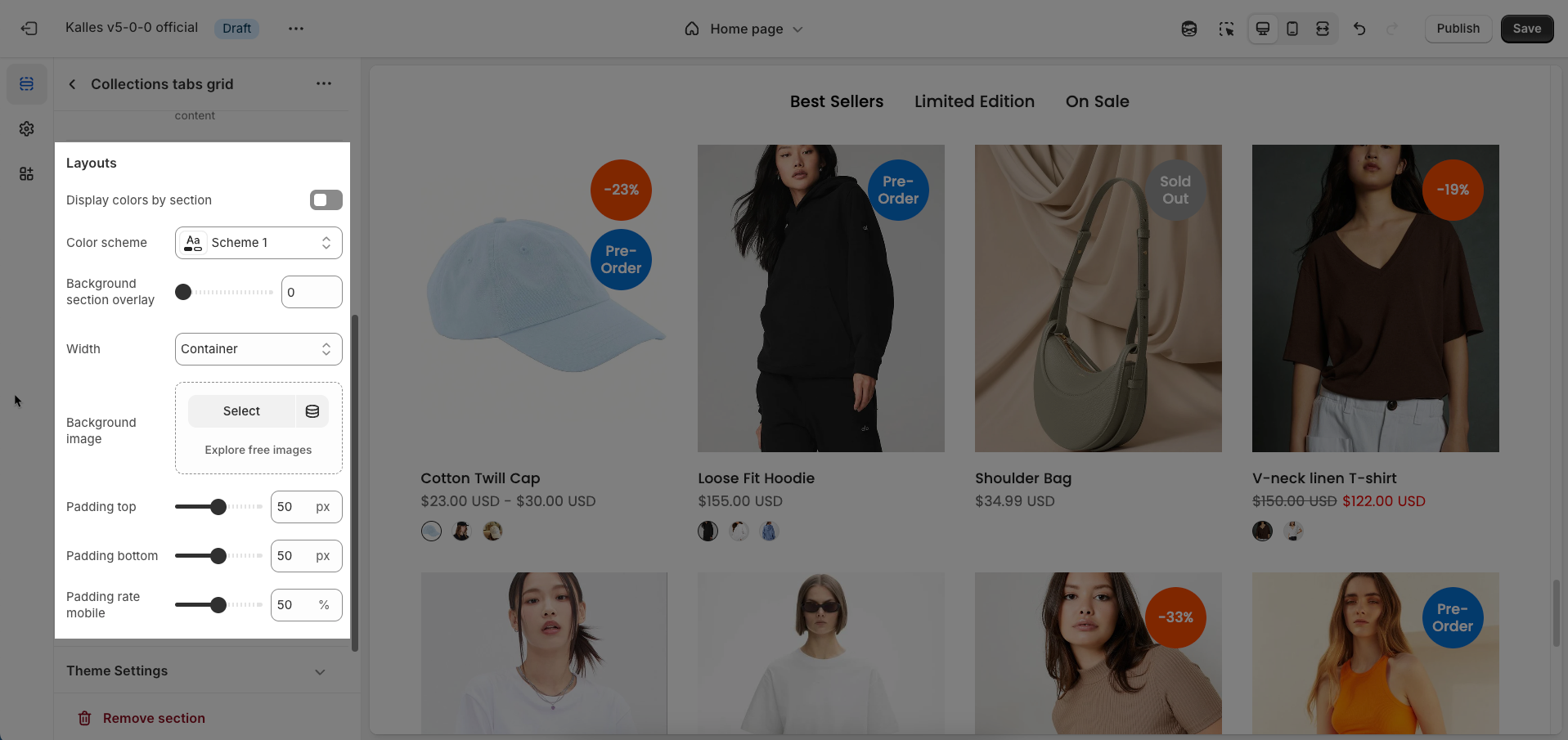Open the Width Container dropdown
Image resolution: width=1568 pixels, height=740 pixels.
258,349
